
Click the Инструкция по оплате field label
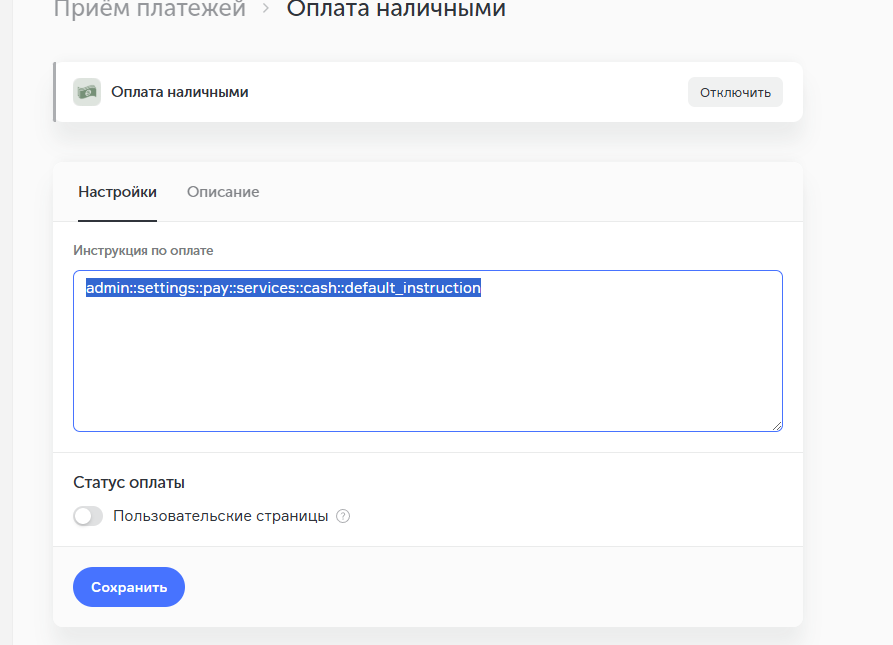click(x=143, y=250)
